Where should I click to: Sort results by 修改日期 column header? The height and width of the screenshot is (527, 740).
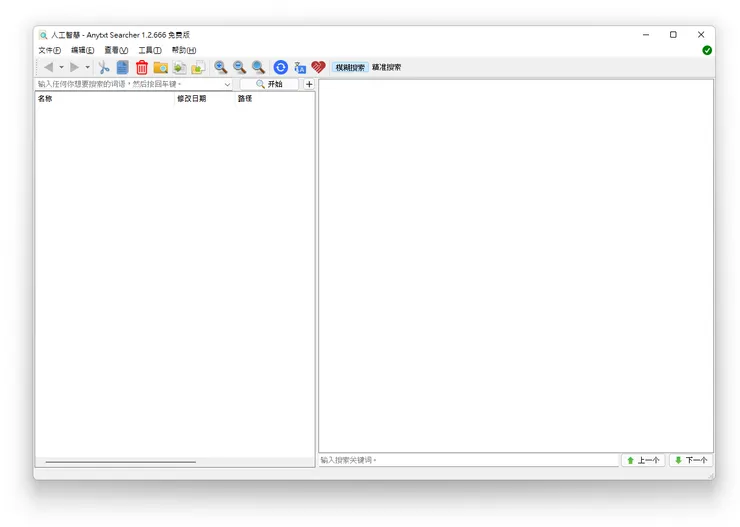pos(205,99)
